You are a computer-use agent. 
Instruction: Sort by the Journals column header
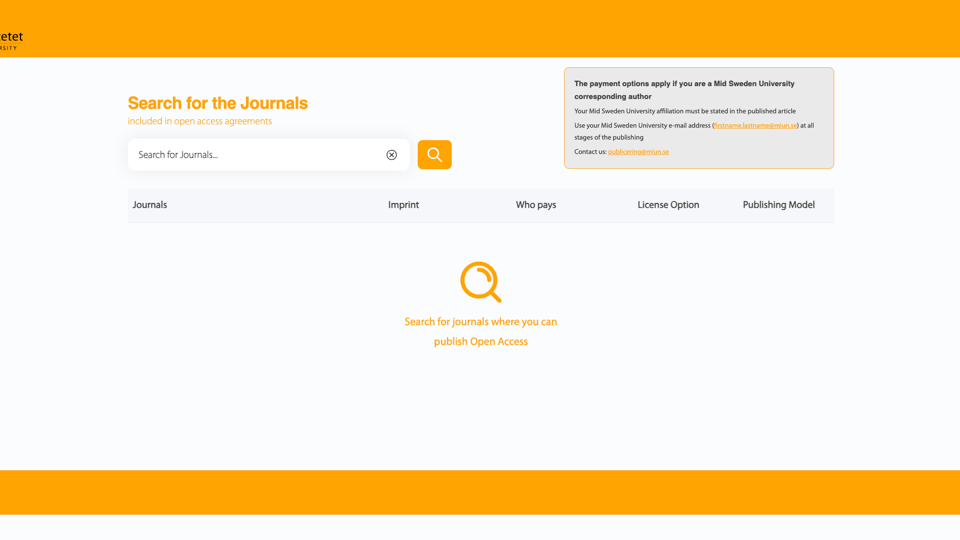(149, 205)
